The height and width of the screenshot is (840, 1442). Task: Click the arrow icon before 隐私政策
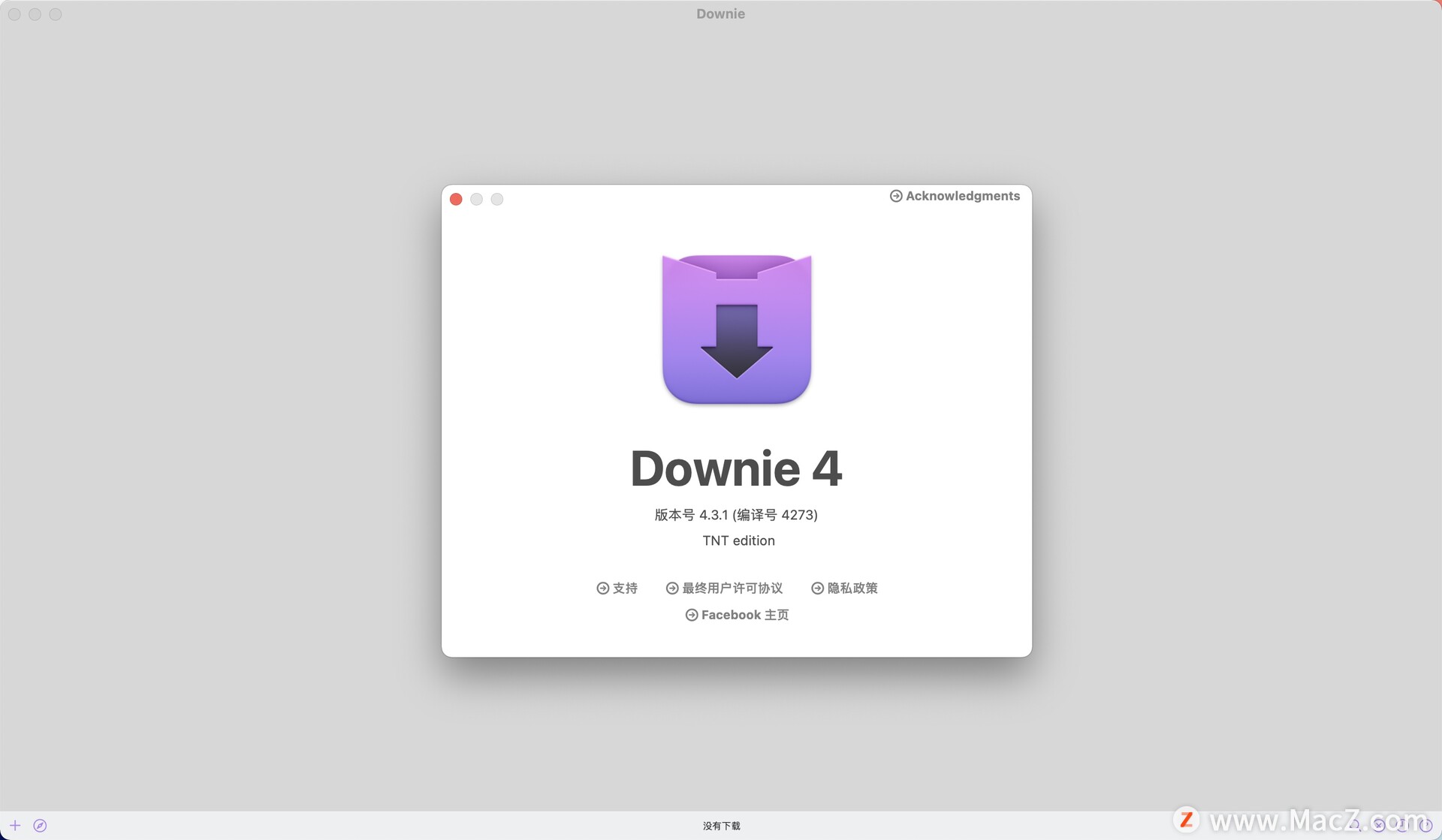tap(817, 589)
